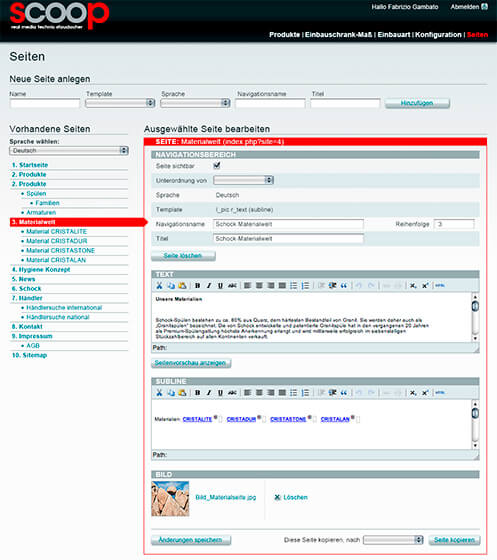Click the Löschen X icon beside the image

pyautogui.click(x=277, y=497)
